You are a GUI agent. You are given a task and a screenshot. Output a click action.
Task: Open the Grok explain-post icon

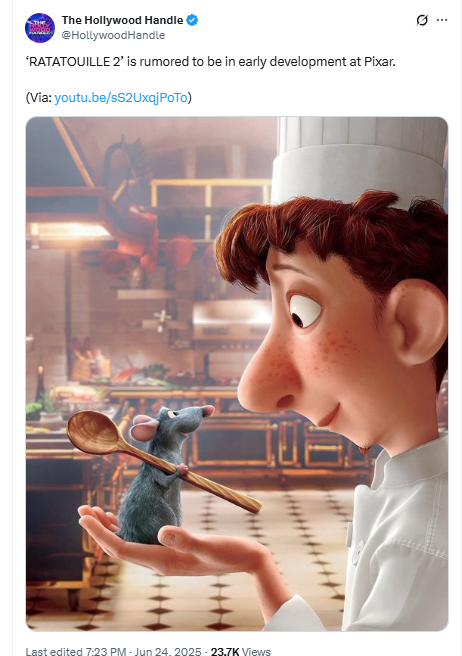(422, 20)
